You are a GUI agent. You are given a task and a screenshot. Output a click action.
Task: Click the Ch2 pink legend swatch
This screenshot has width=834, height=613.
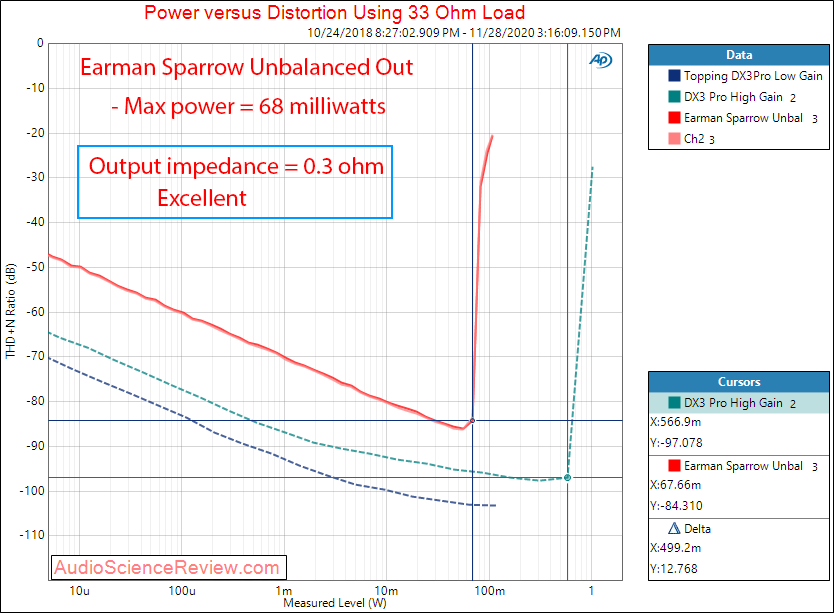coord(674,138)
